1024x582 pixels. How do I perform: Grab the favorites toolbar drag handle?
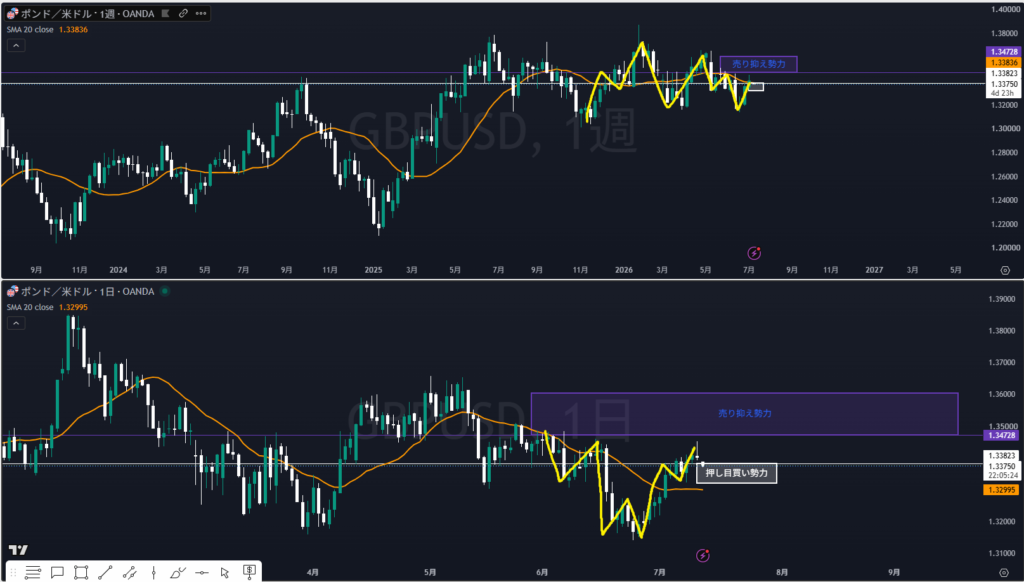13,573
